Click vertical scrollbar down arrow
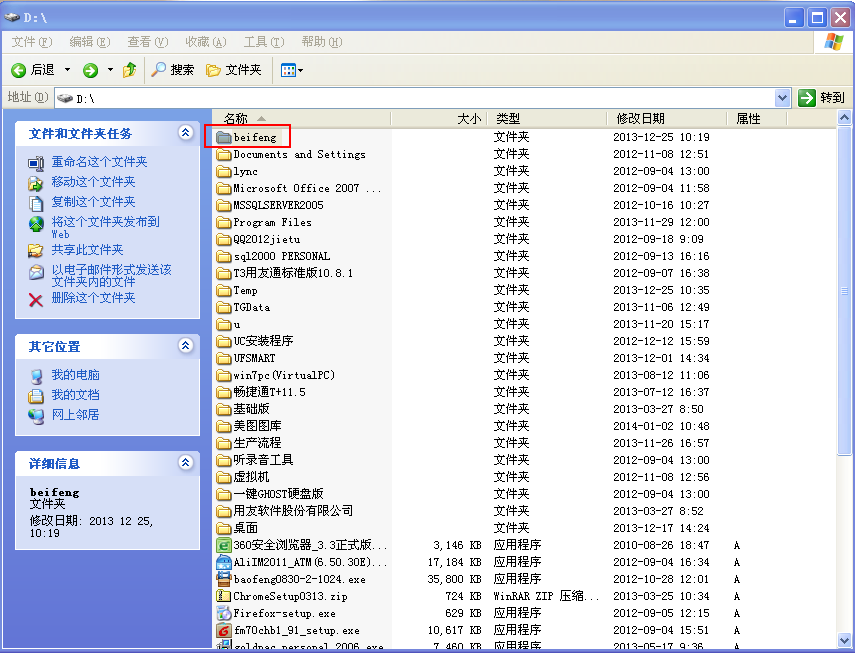 pos(844,640)
